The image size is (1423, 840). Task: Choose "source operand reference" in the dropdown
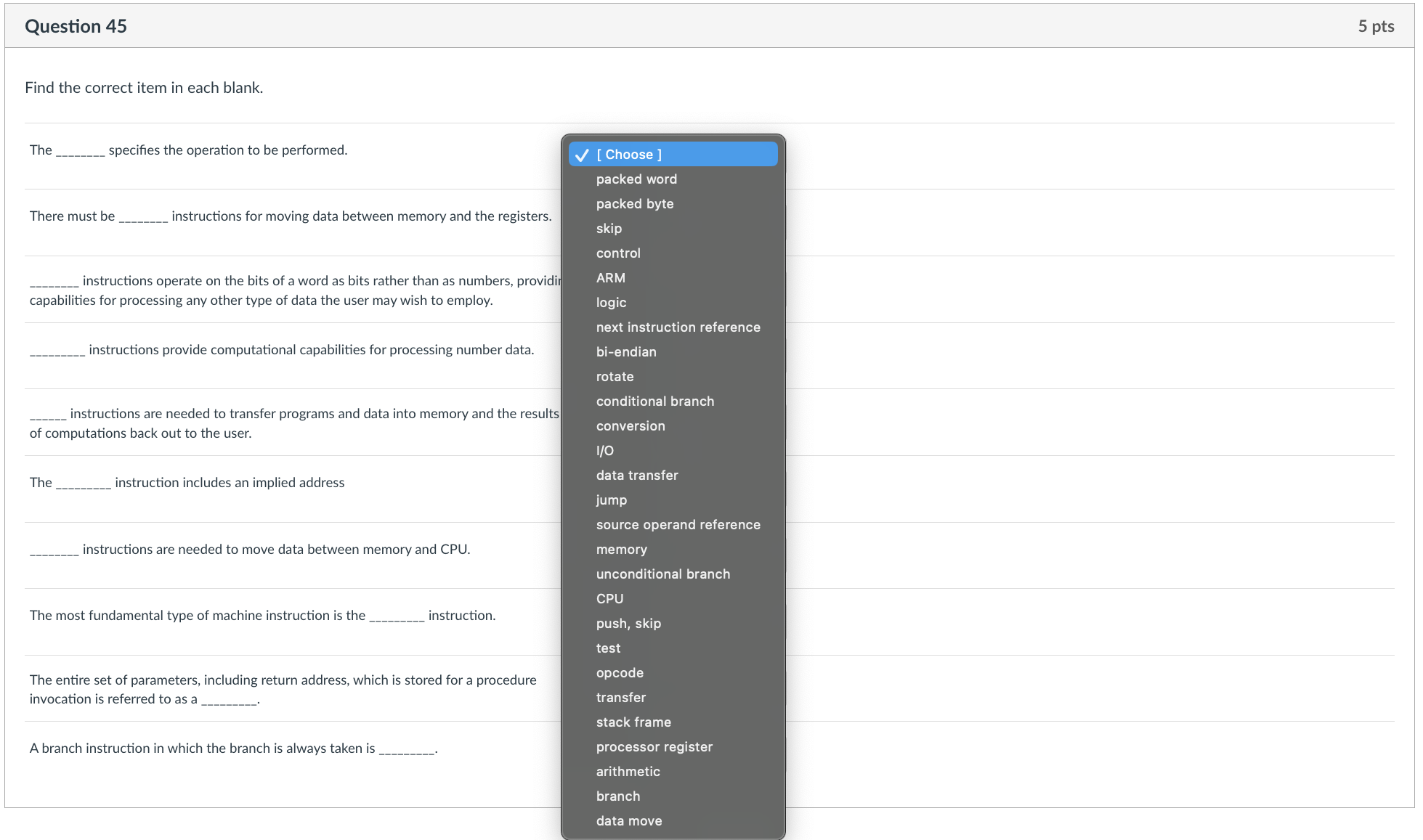[x=678, y=524]
